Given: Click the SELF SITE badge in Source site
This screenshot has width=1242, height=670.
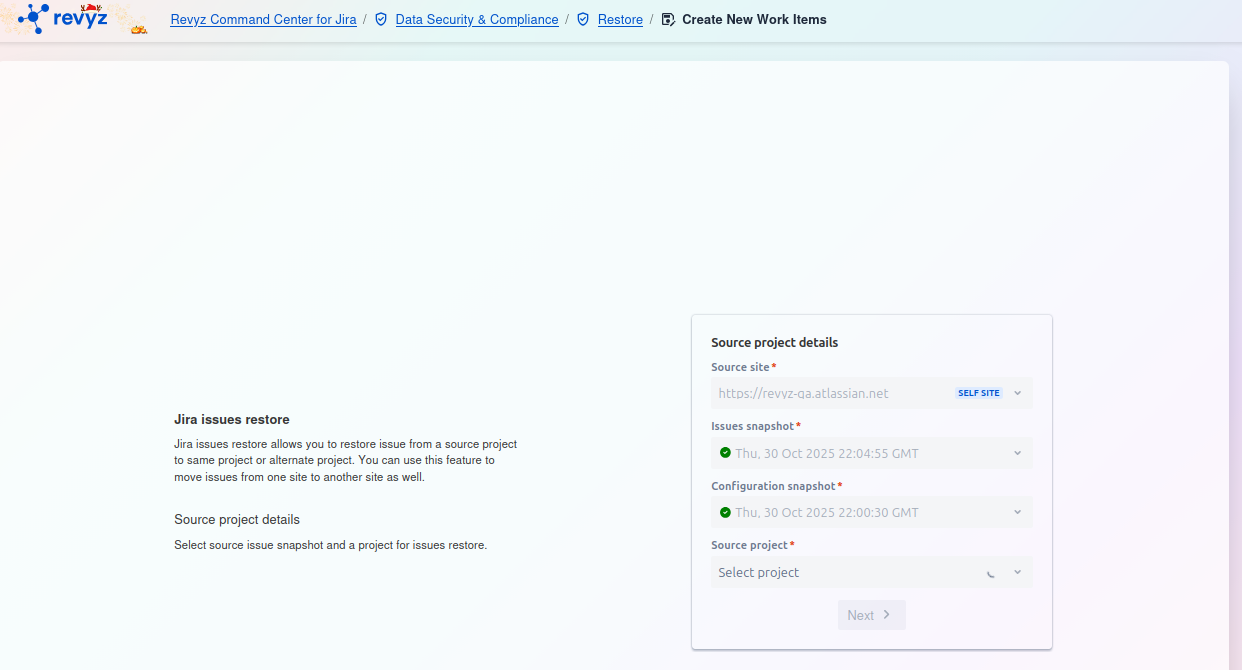Looking at the screenshot, I should pos(978,393).
